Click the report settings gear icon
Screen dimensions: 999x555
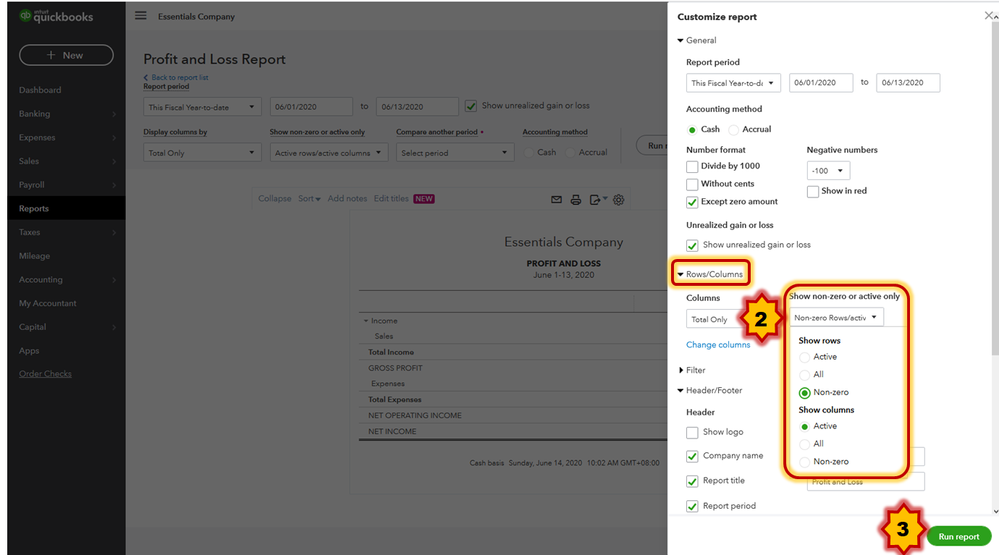619,199
